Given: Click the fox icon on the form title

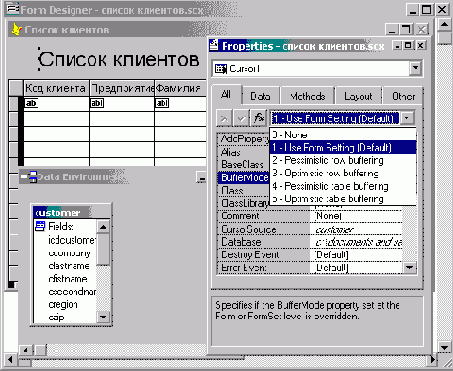Looking at the screenshot, I should click(16, 30).
